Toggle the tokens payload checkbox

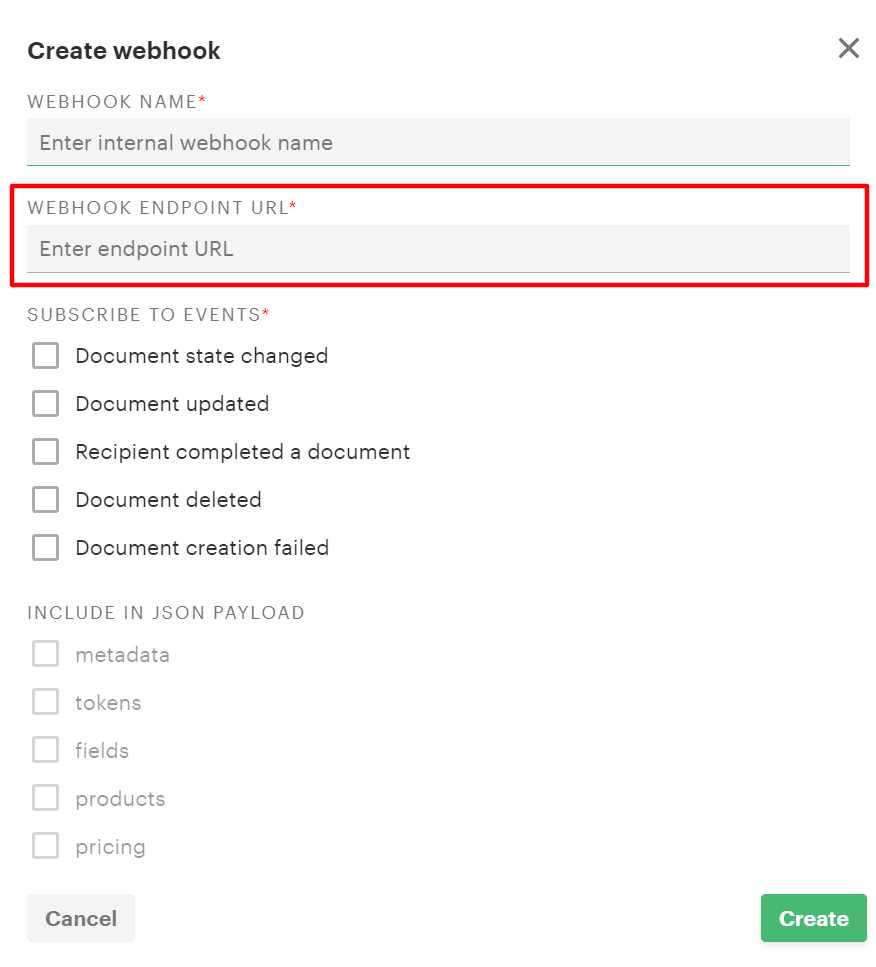click(46, 702)
